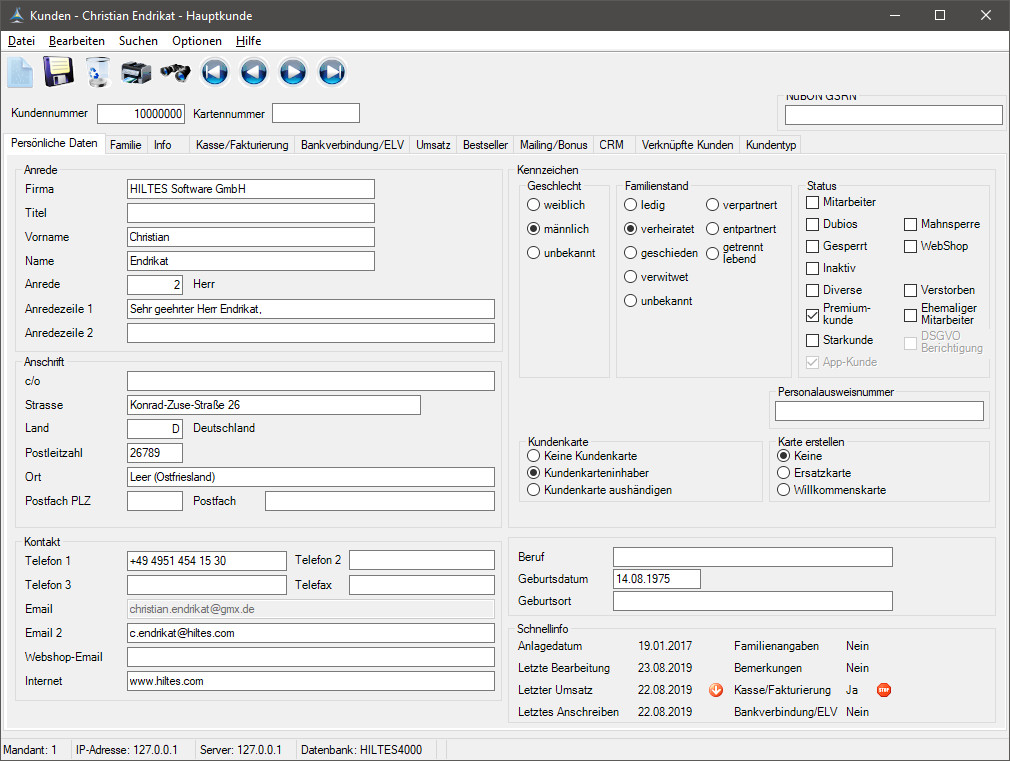Jump to the last record arrow button
The height and width of the screenshot is (761, 1010).
click(x=332, y=72)
